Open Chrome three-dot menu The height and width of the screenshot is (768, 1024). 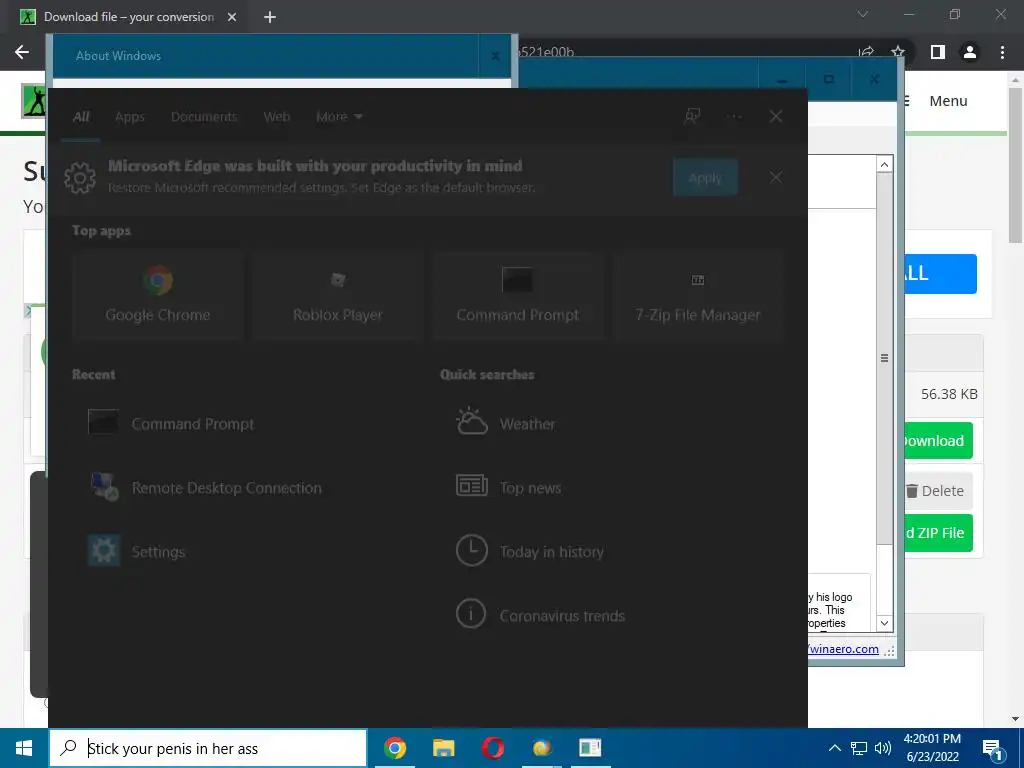1002,52
